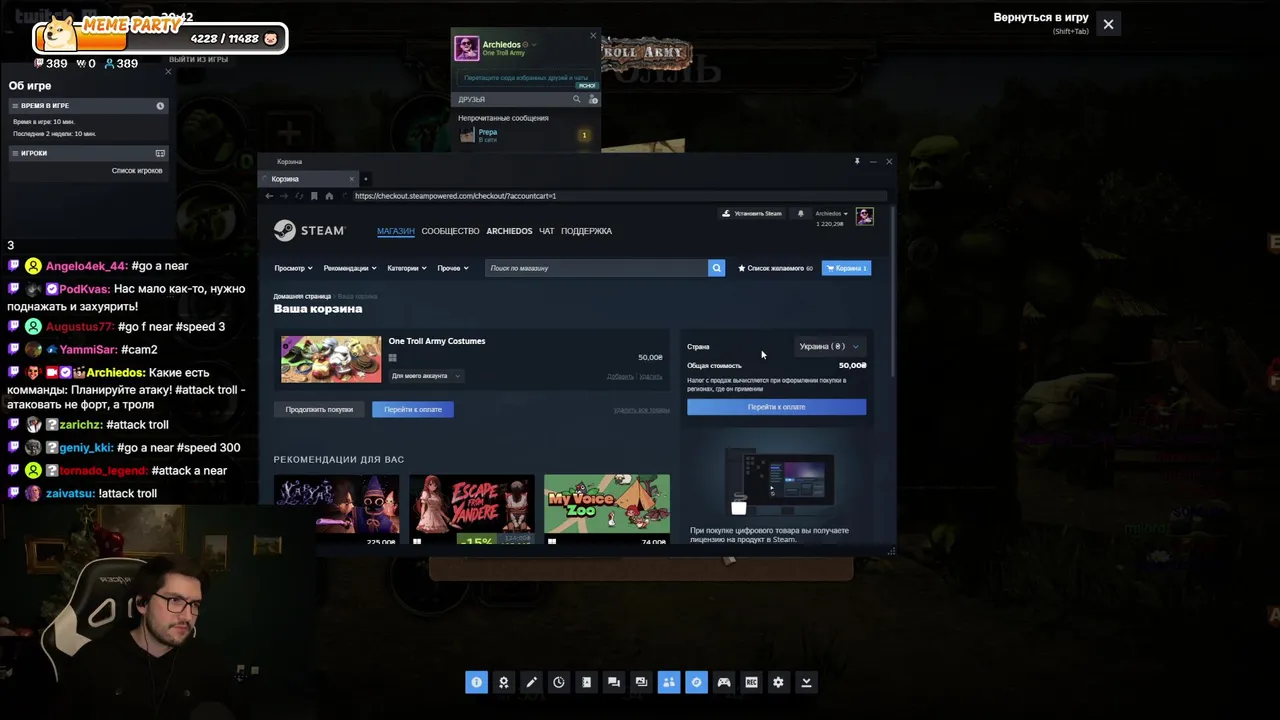Toggle the friends list overlay button
The width and height of the screenshot is (1280, 720).
(x=669, y=682)
